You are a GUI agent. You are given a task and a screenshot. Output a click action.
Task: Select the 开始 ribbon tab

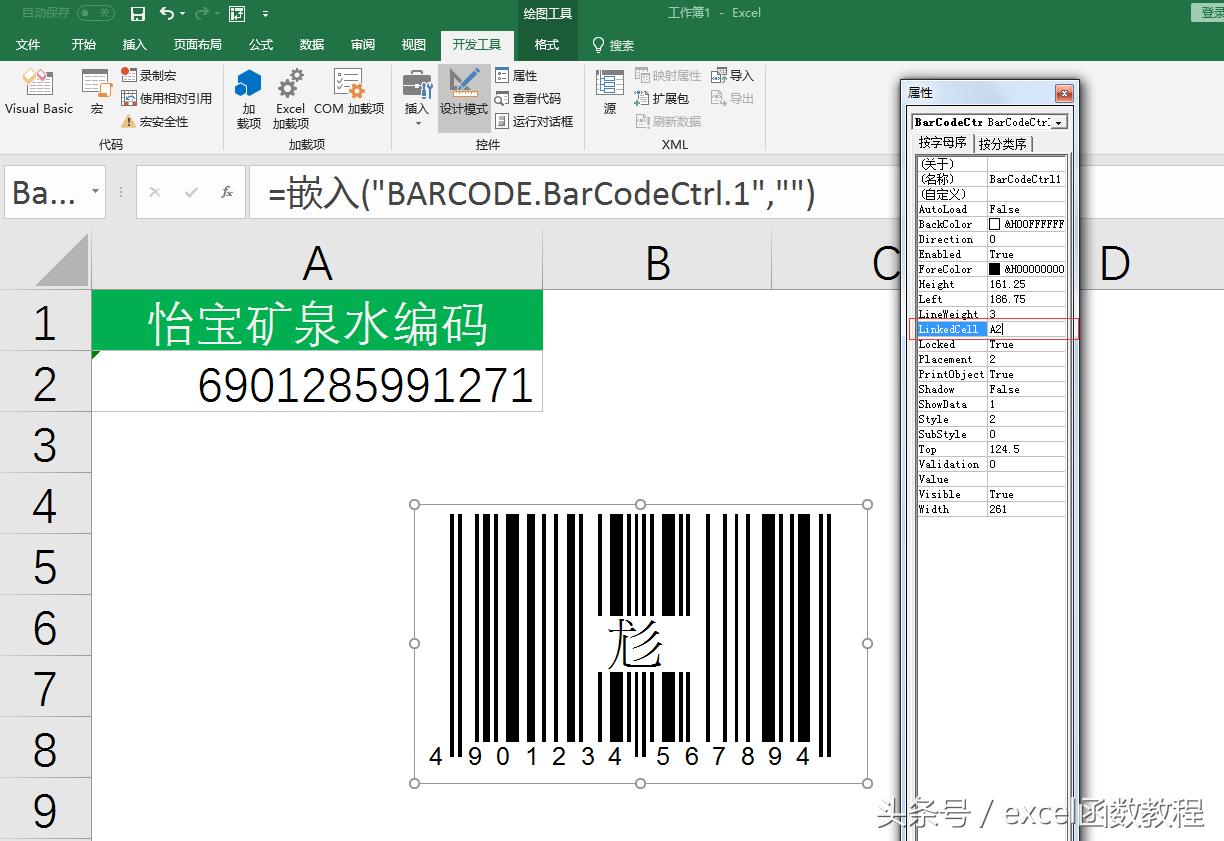coord(83,44)
